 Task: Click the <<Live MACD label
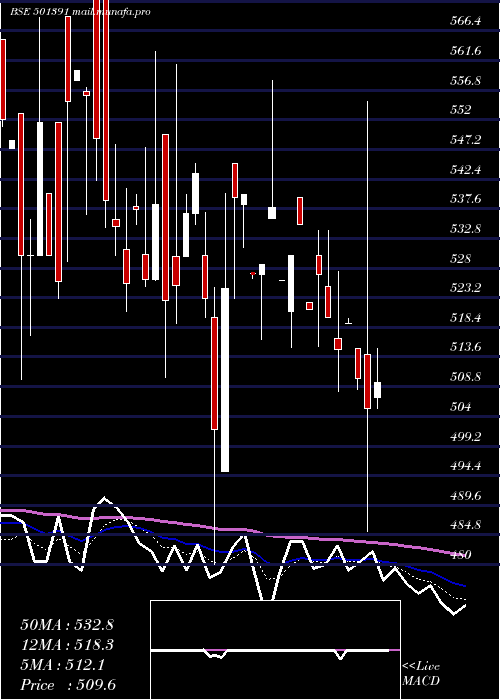(x=421, y=673)
